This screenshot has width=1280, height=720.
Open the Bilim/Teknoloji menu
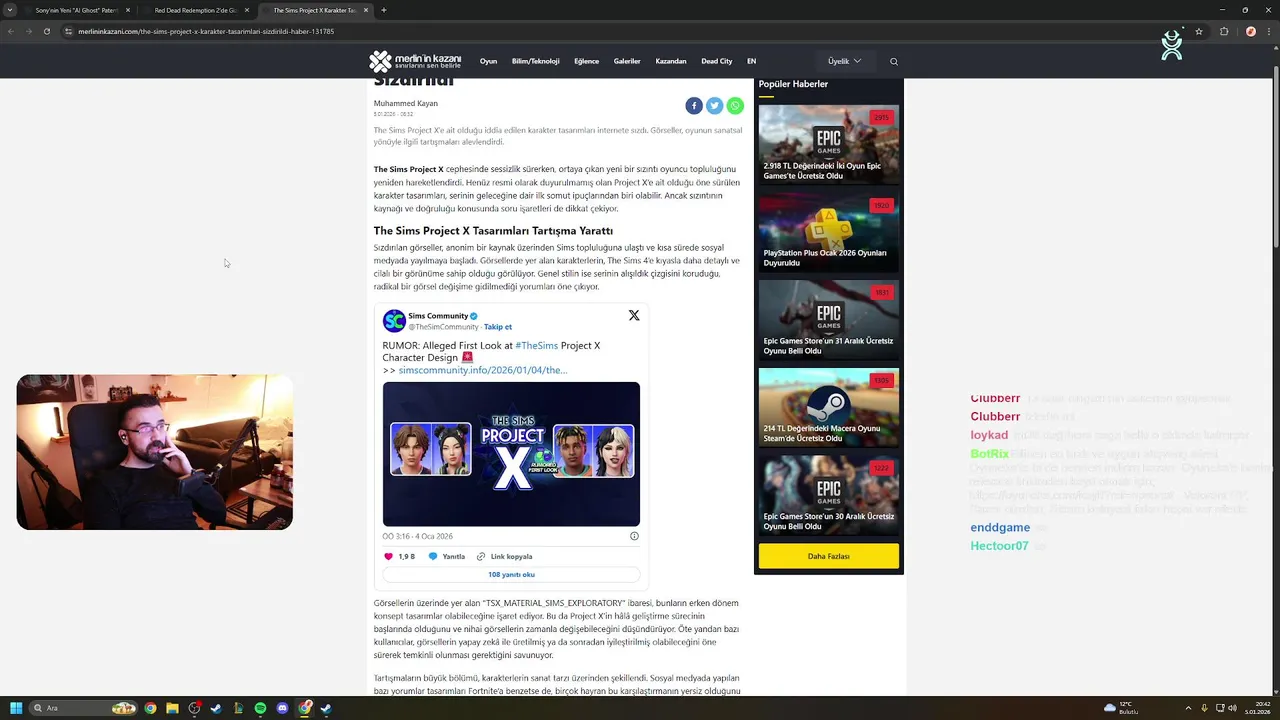pos(536,61)
